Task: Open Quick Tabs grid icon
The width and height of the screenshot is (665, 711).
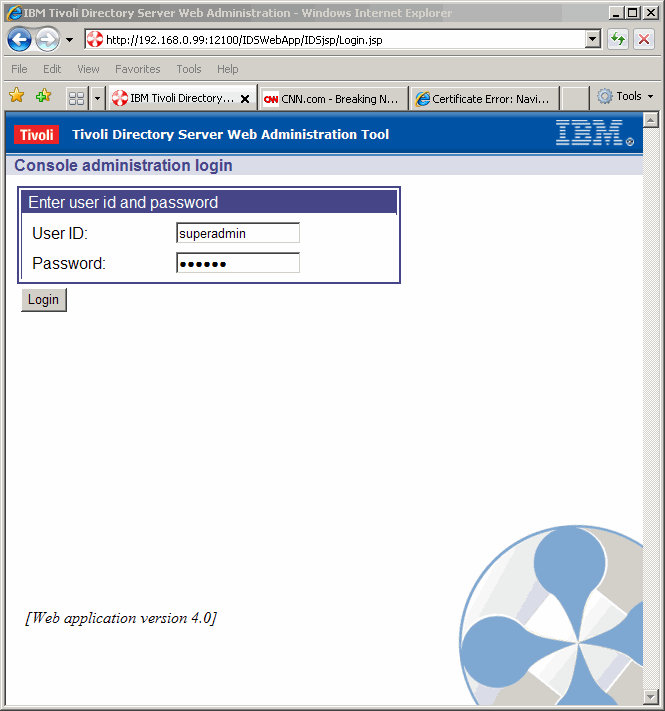Action: (76, 98)
